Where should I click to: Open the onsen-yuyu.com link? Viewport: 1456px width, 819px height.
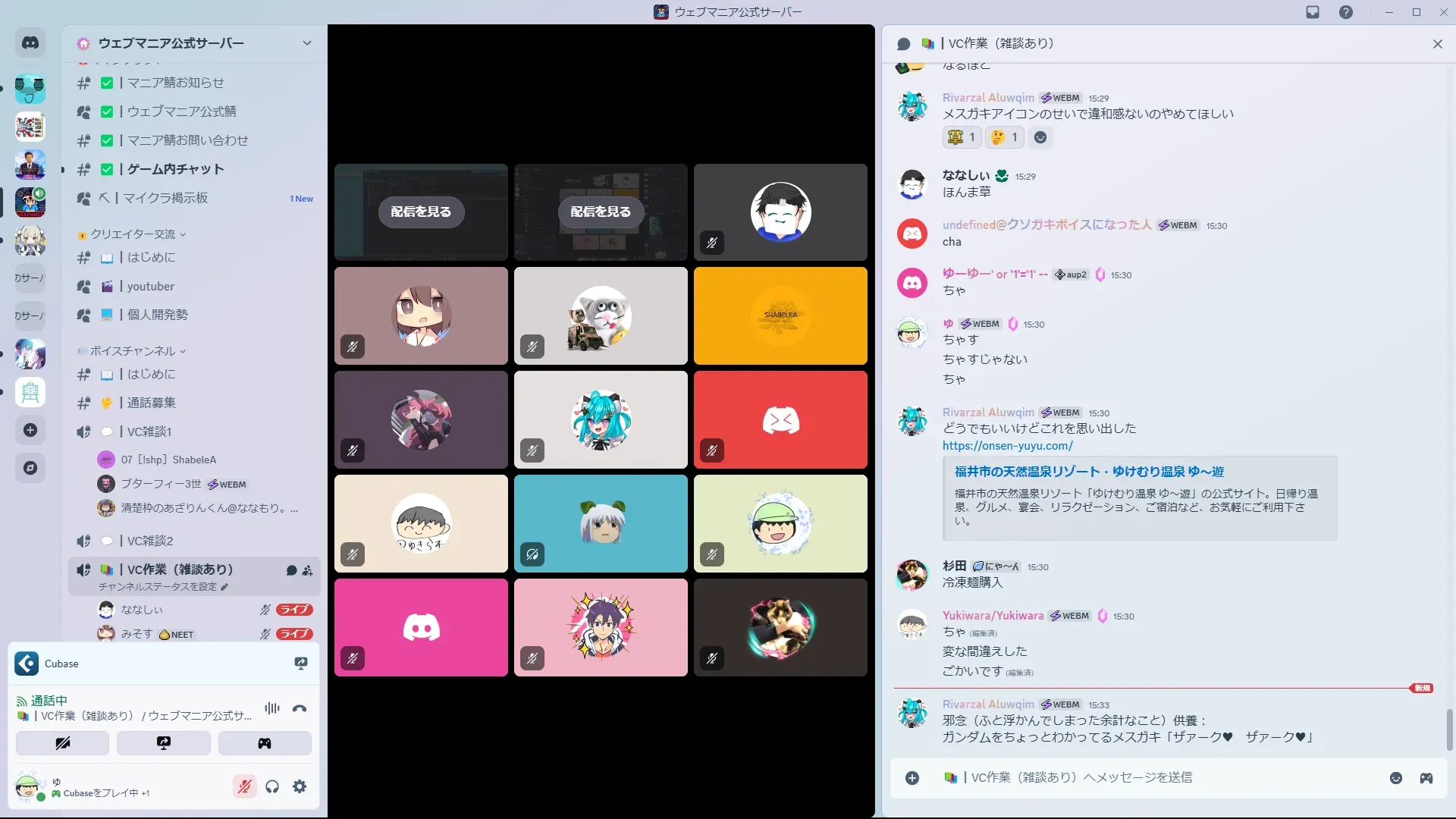[x=1007, y=446]
